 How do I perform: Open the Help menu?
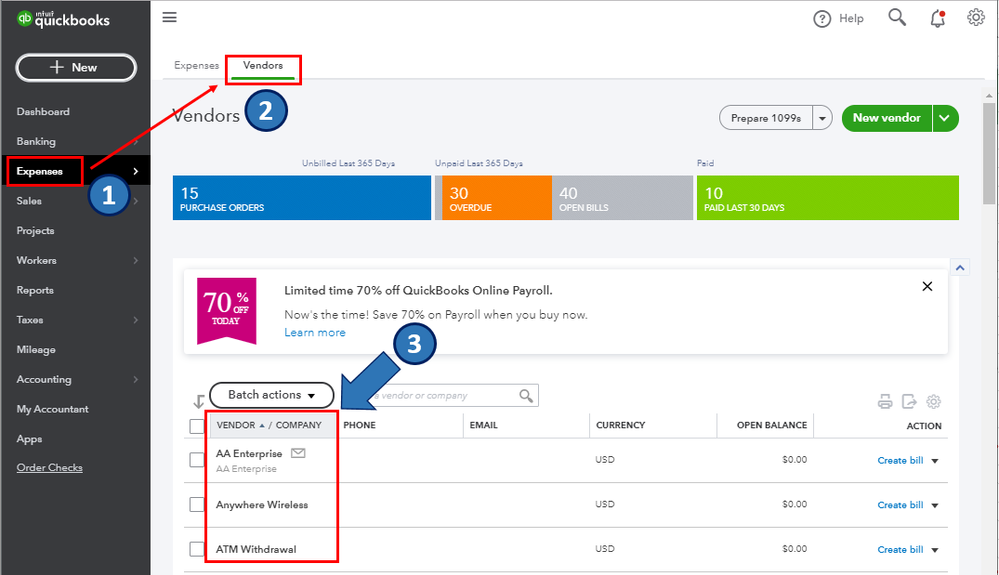838,18
